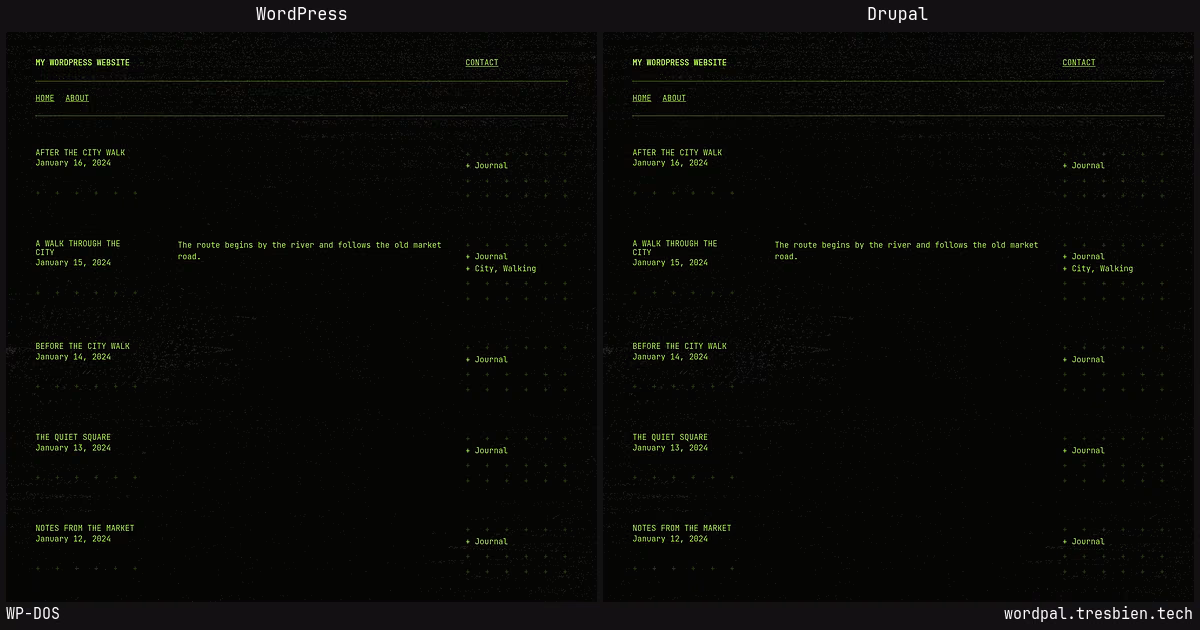Click January 13, 2024 date in the WordPress pane
Screen dimensions: 1200x630
[73, 447]
